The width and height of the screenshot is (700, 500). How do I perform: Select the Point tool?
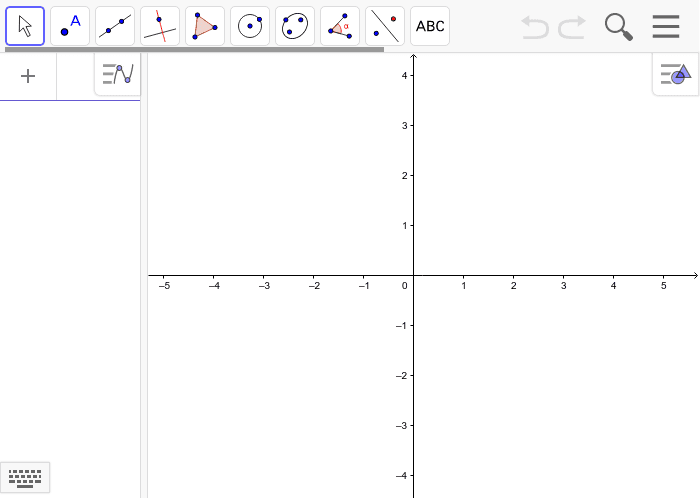tap(70, 26)
